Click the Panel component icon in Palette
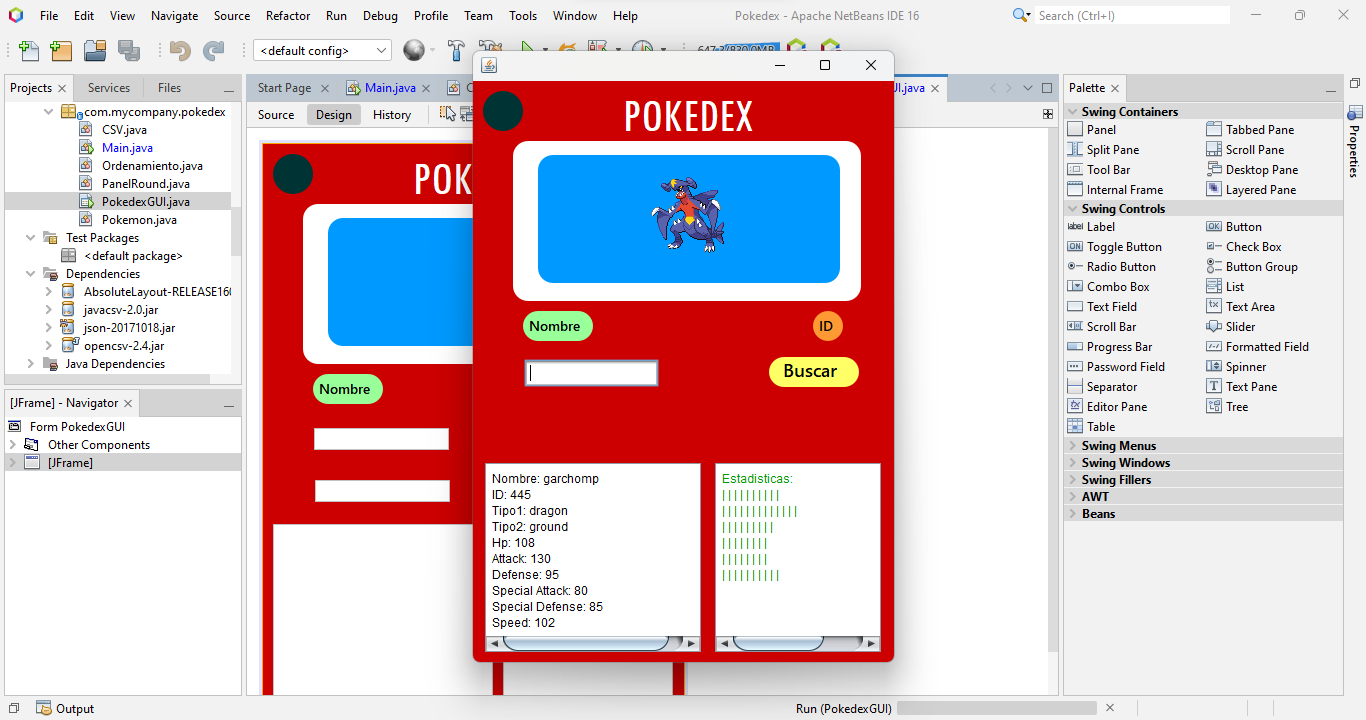1366x720 pixels. [1075, 129]
